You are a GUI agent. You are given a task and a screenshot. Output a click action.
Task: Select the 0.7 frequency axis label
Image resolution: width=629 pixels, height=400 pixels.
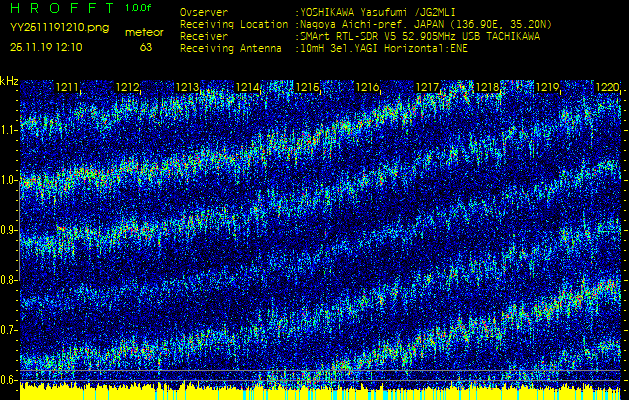pyautogui.click(x=9, y=330)
